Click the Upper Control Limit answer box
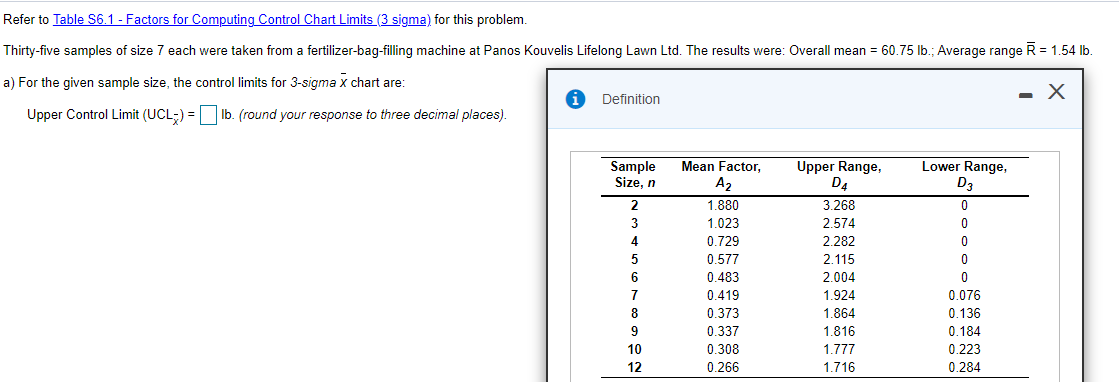1119x382 pixels. point(208,115)
